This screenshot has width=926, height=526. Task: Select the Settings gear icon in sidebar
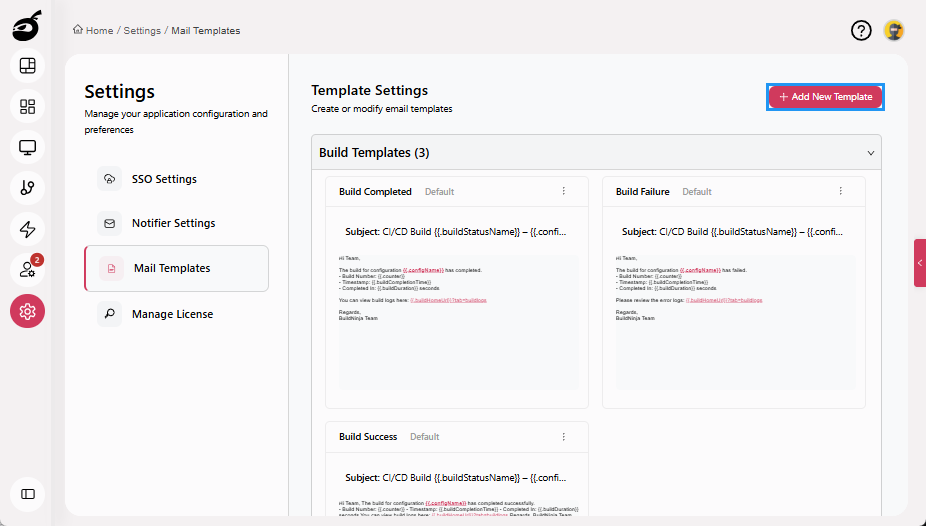pos(27,311)
